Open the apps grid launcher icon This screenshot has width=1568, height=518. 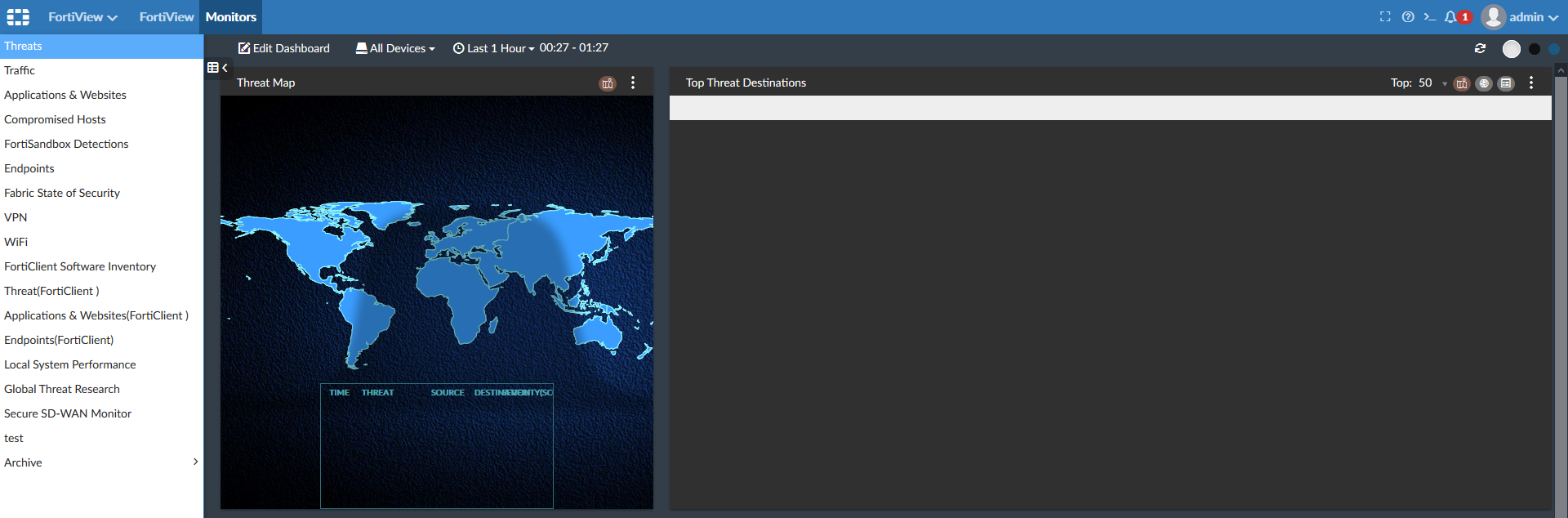pyautogui.click(x=18, y=16)
